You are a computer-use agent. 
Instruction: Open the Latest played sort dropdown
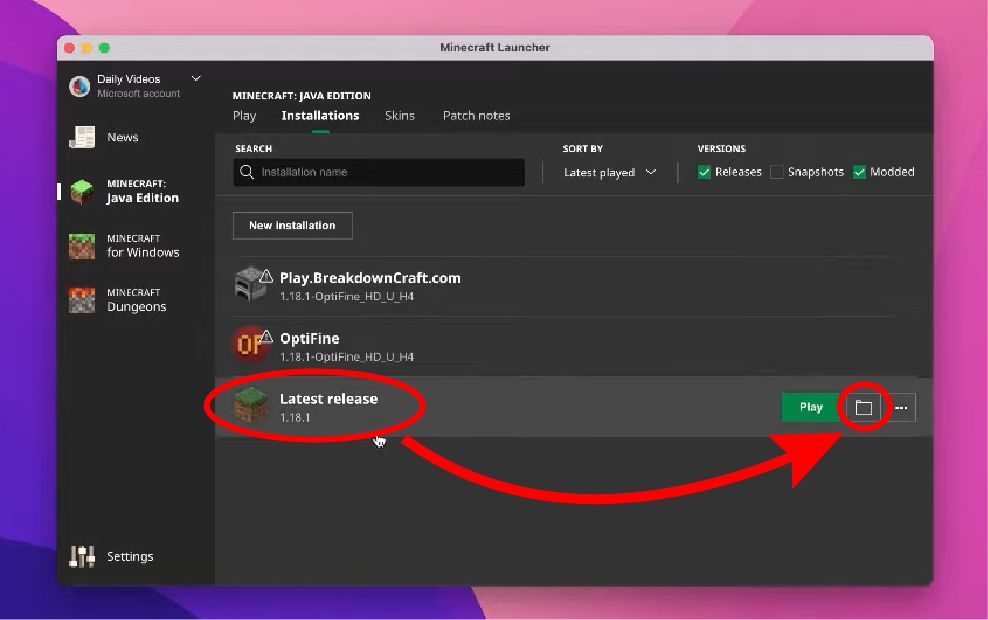[x=609, y=172]
